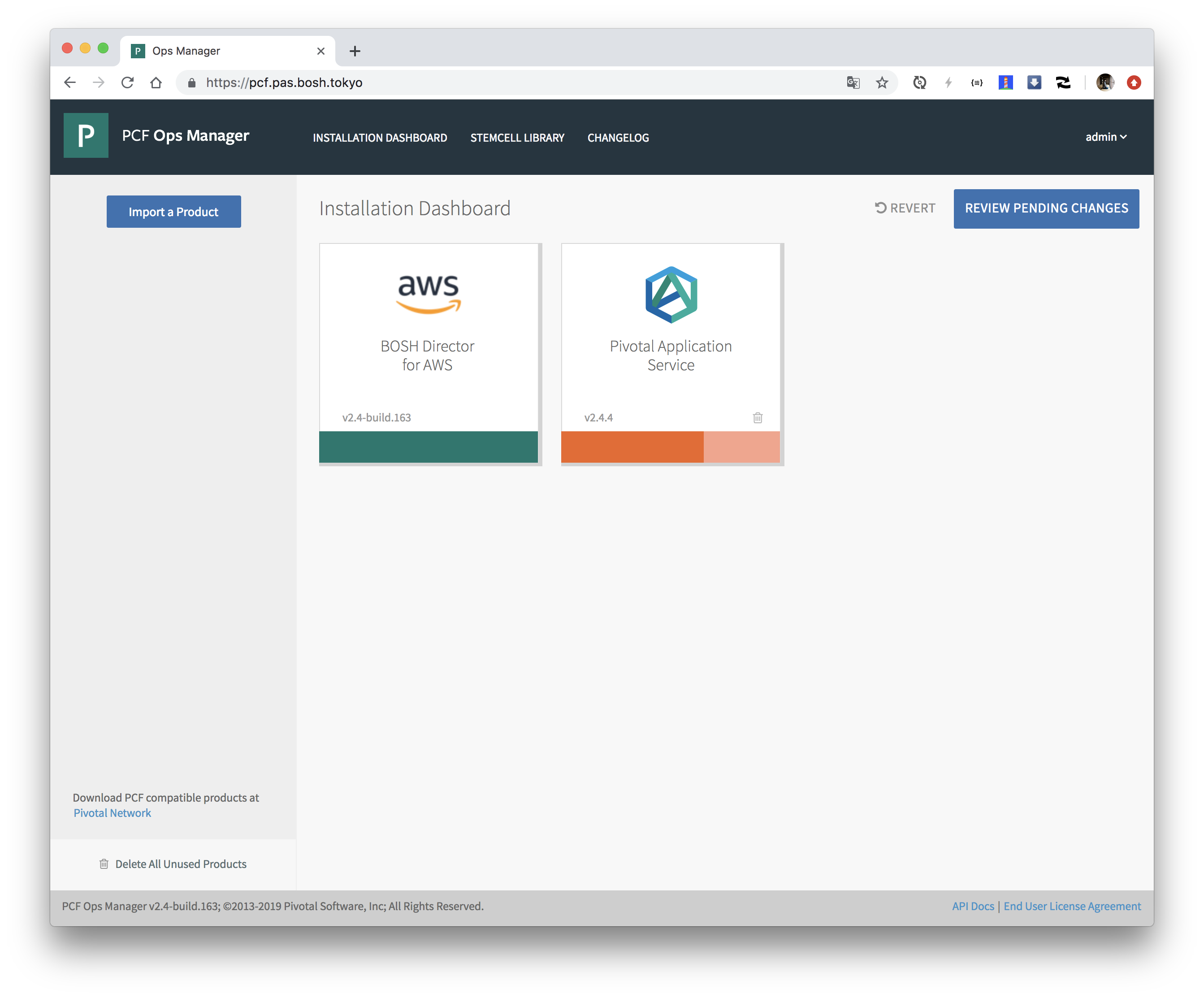1204x998 pixels.
Task: Open the Stemcell Library menu item
Action: (517, 138)
